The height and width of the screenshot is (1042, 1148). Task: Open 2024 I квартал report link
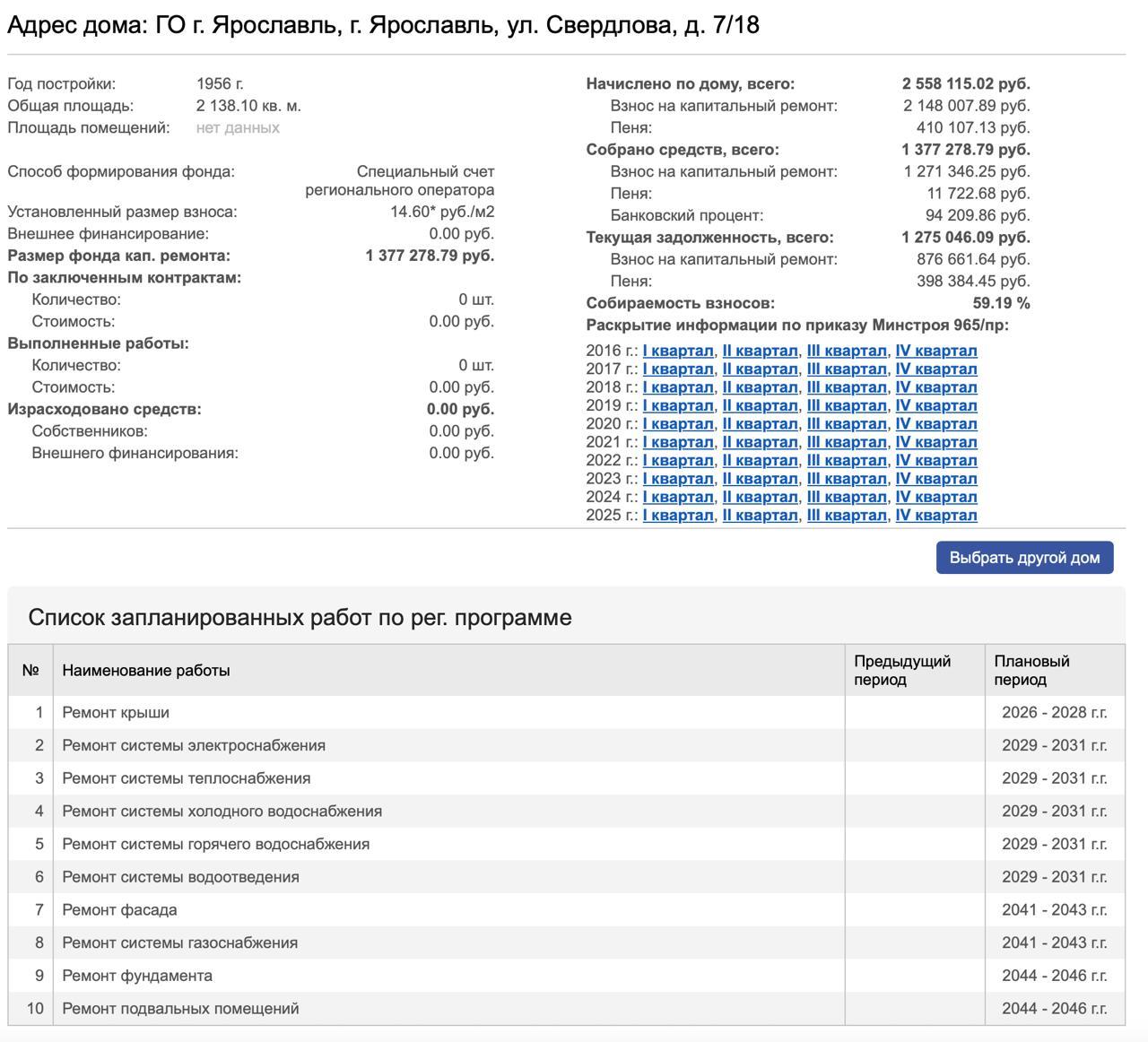(678, 497)
